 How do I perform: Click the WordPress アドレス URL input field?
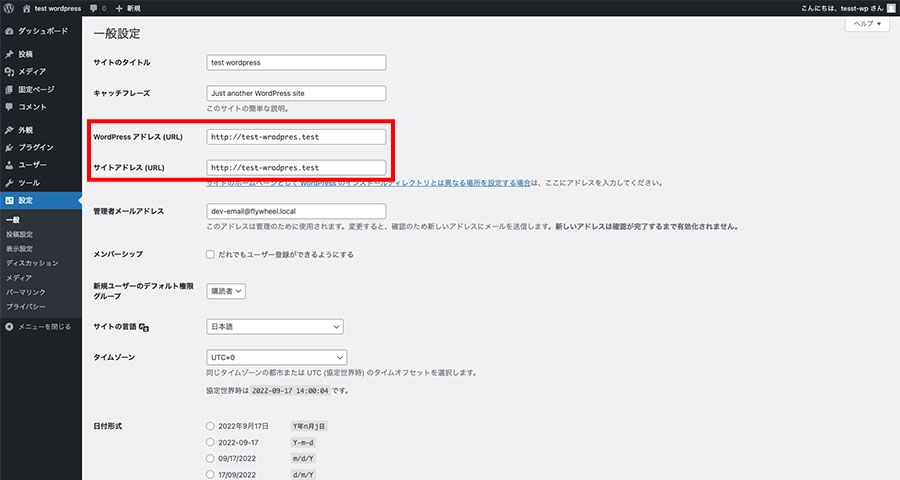click(296, 137)
